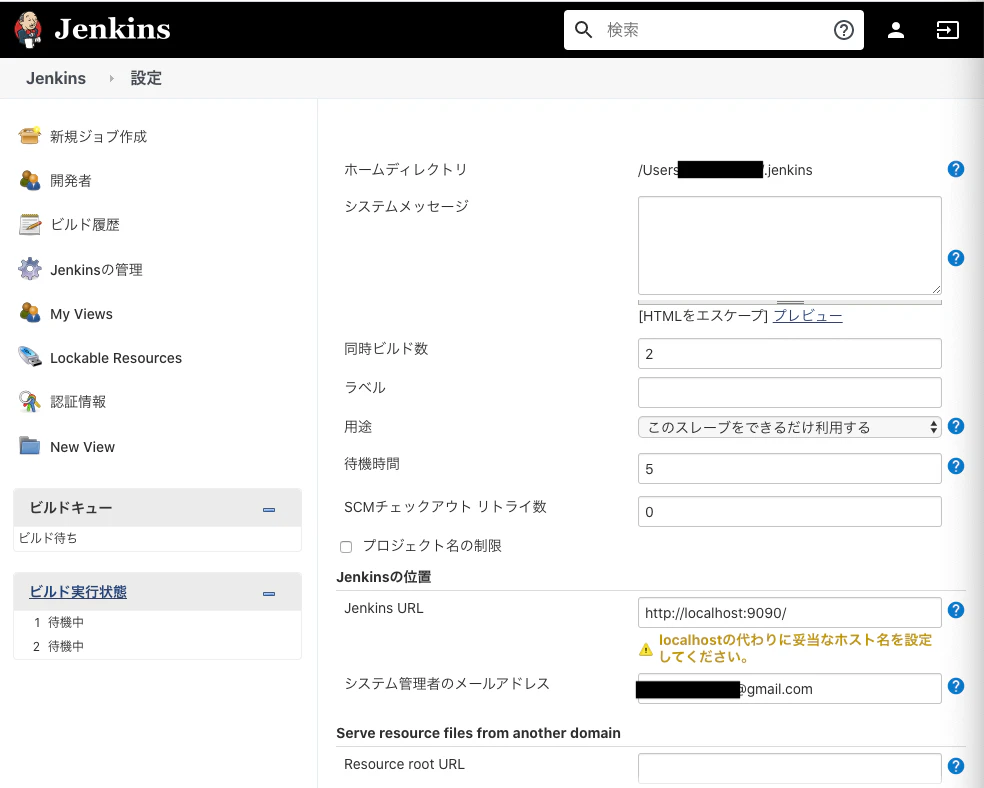Open help icon for 用途
The height and width of the screenshot is (788, 984).
pos(956,427)
